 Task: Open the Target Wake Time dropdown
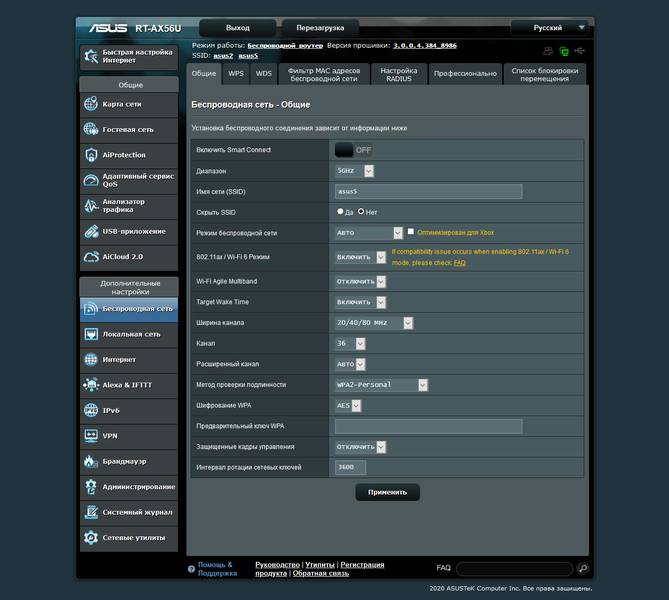[x=360, y=302]
